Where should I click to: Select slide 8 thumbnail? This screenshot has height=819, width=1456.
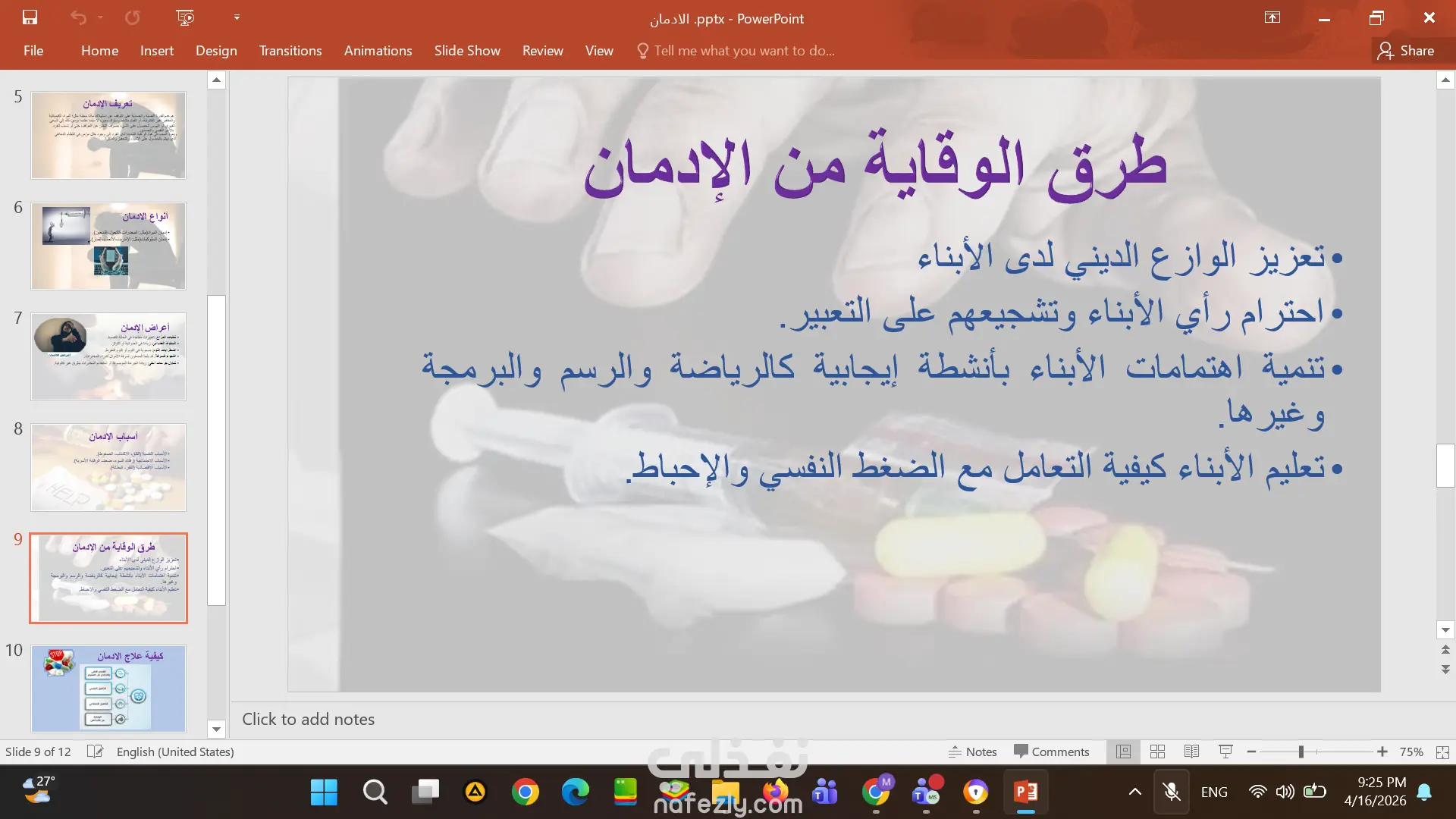pos(108,467)
